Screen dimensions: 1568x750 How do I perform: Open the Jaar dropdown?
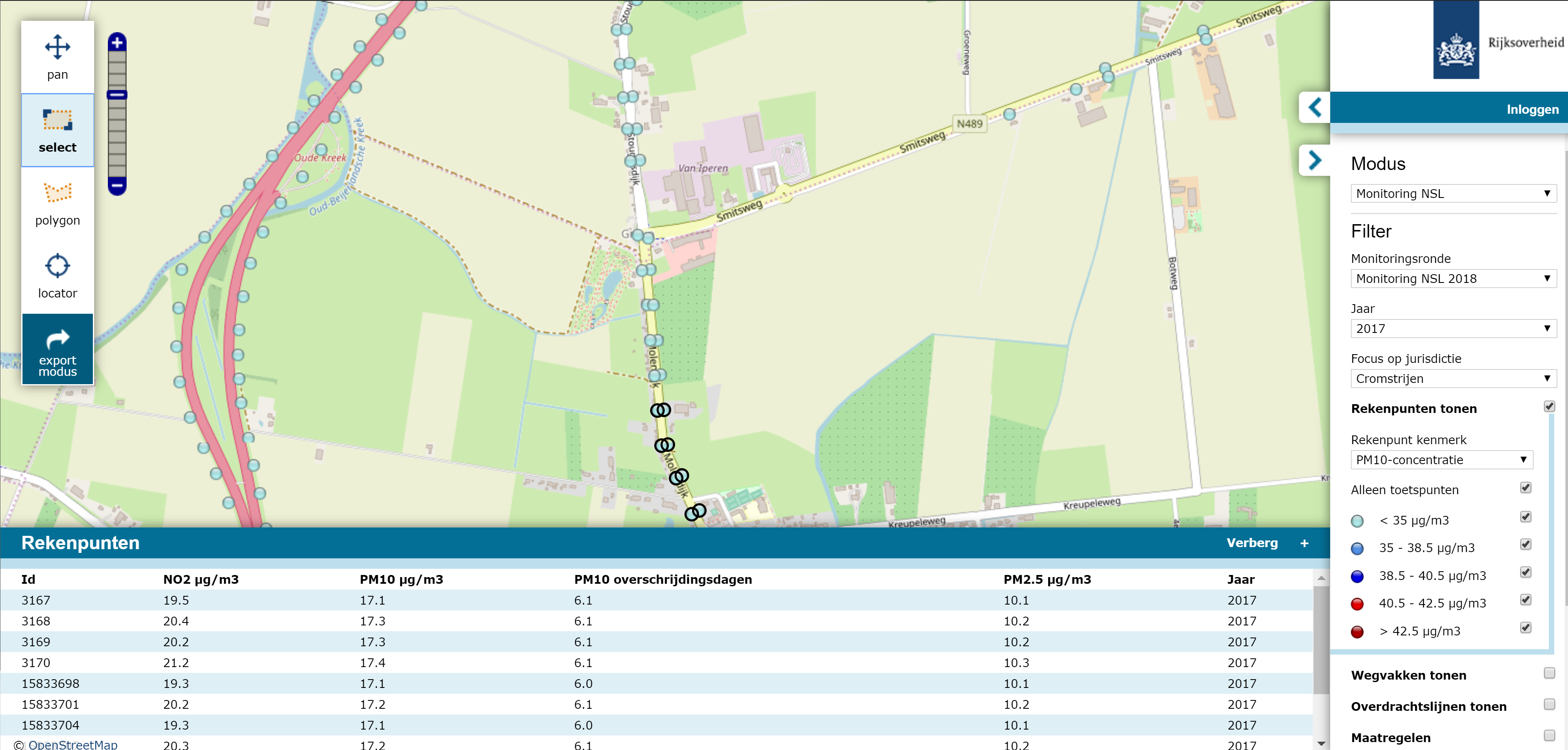pyautogui.click(x=1453, y=329)
